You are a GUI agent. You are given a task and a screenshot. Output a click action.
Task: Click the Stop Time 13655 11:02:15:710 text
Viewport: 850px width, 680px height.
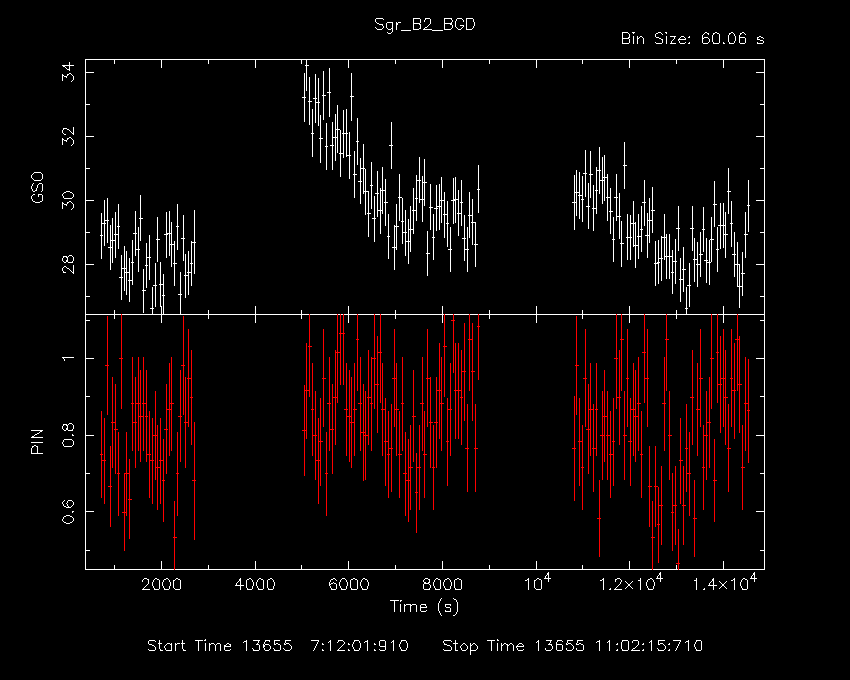[x=572, y=646]
